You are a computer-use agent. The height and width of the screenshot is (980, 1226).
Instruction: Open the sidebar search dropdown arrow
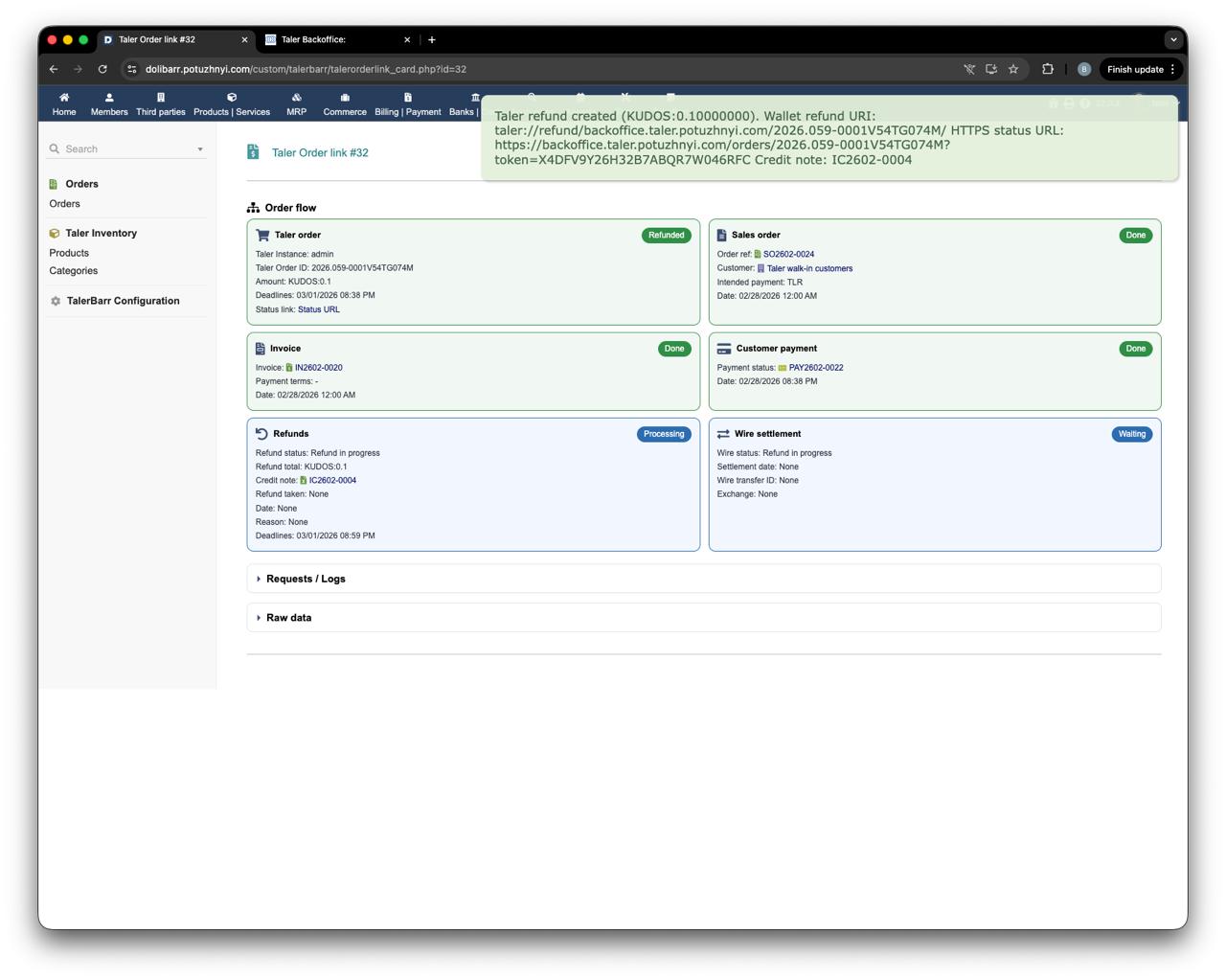click(x=200, y=149)
